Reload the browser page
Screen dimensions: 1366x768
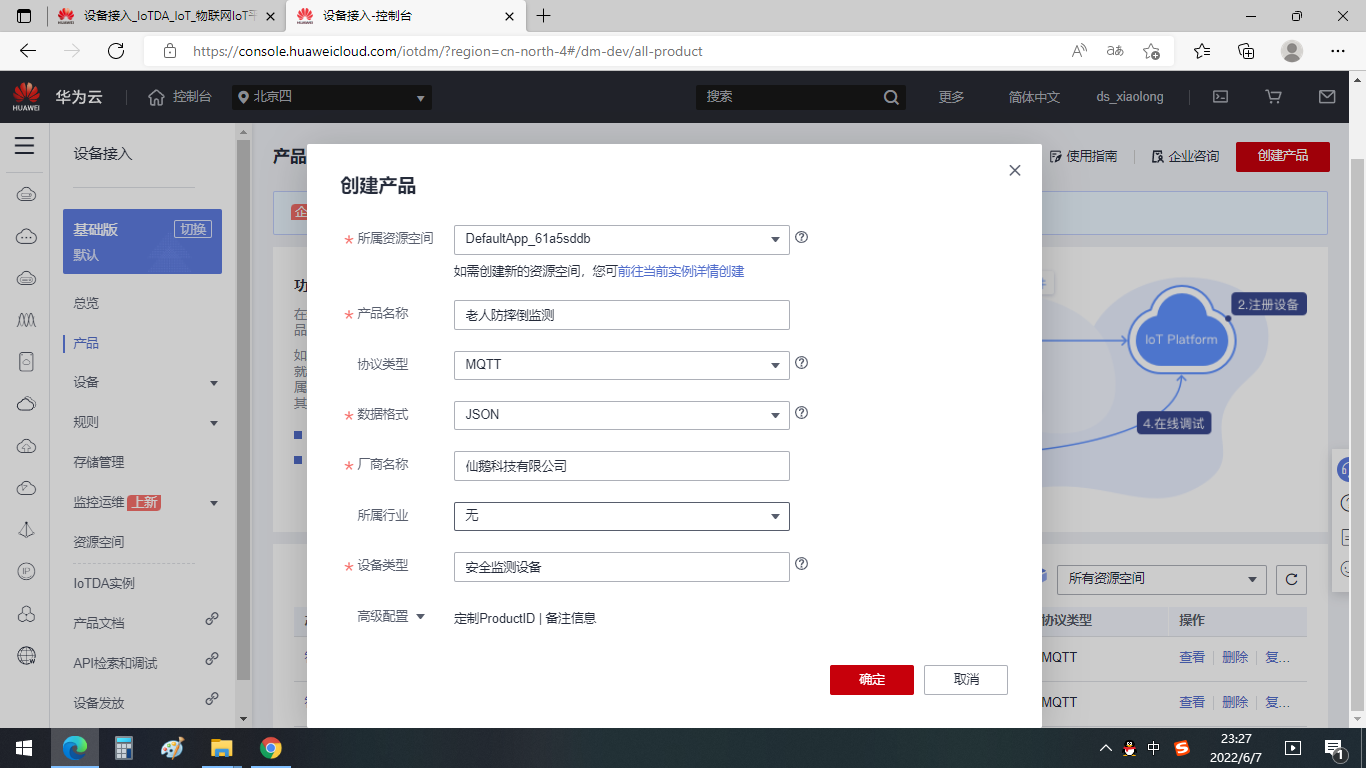pos(116,51)
